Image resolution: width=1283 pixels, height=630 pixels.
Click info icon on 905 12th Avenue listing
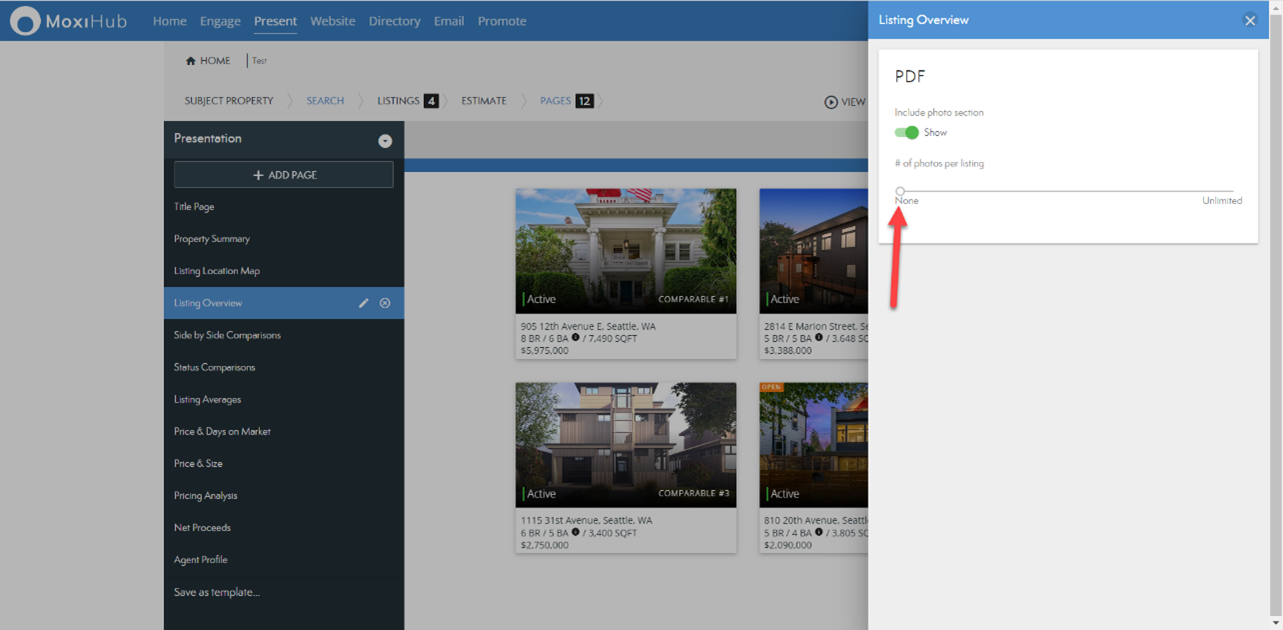click(576, 338)
